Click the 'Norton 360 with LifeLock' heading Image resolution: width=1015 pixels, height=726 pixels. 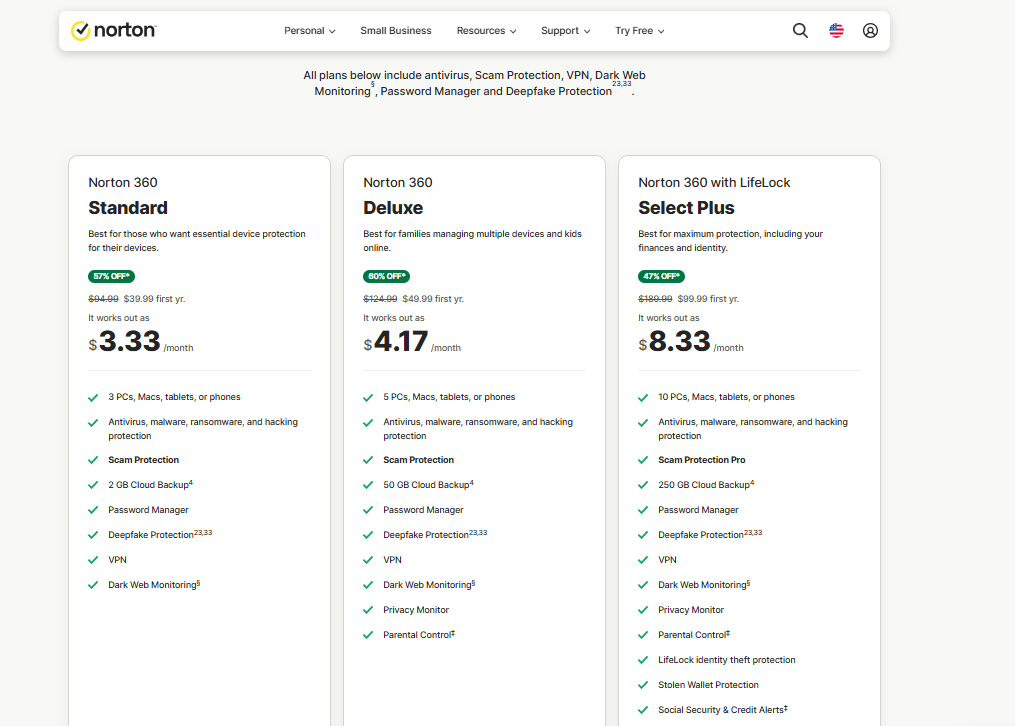click(x=714, y=182)
